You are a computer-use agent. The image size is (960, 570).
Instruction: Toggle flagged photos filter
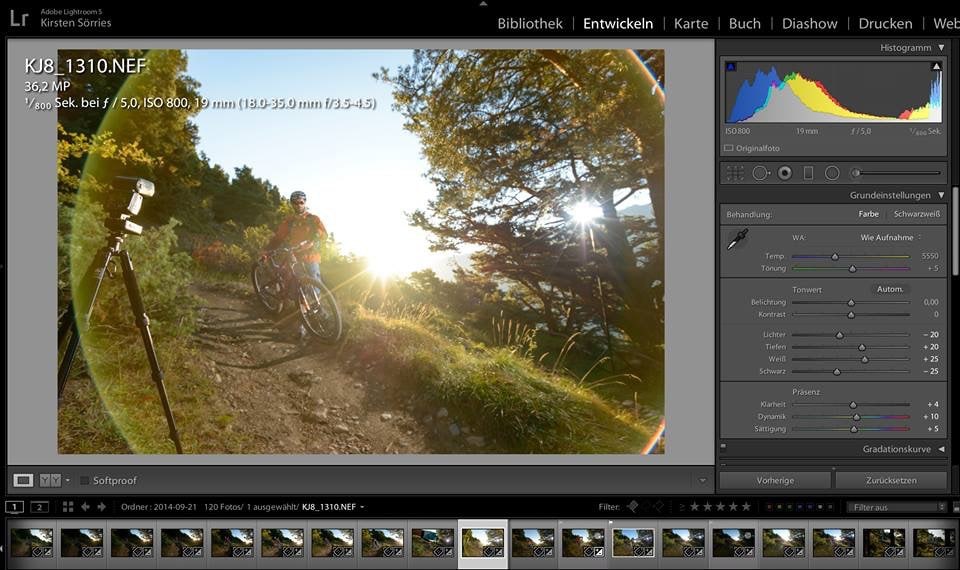[x=633, y=506]
